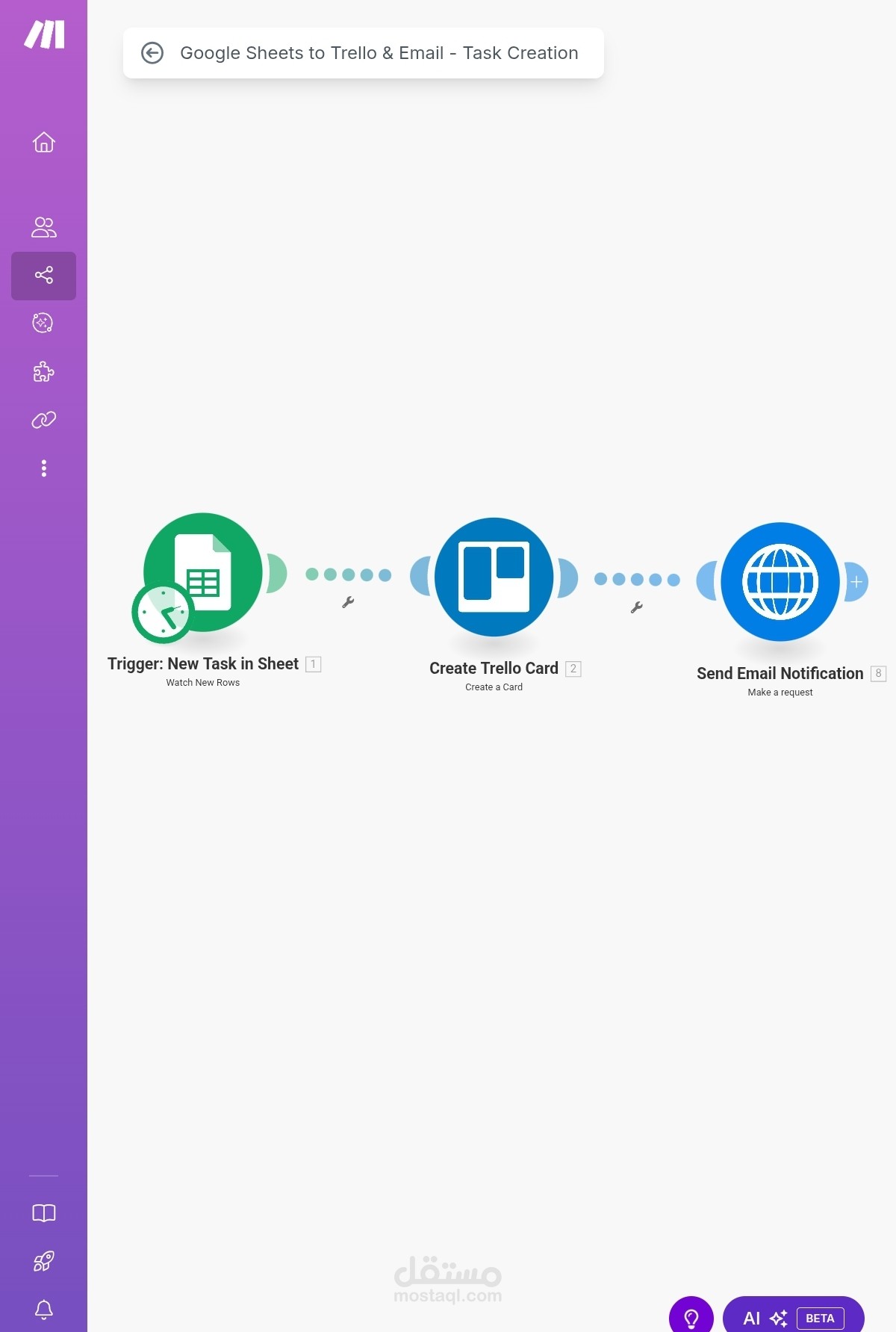This screenshot has width=896, height=1332.
Task: Click the 'Send Email Notification' label
Action: click(780, 674)
